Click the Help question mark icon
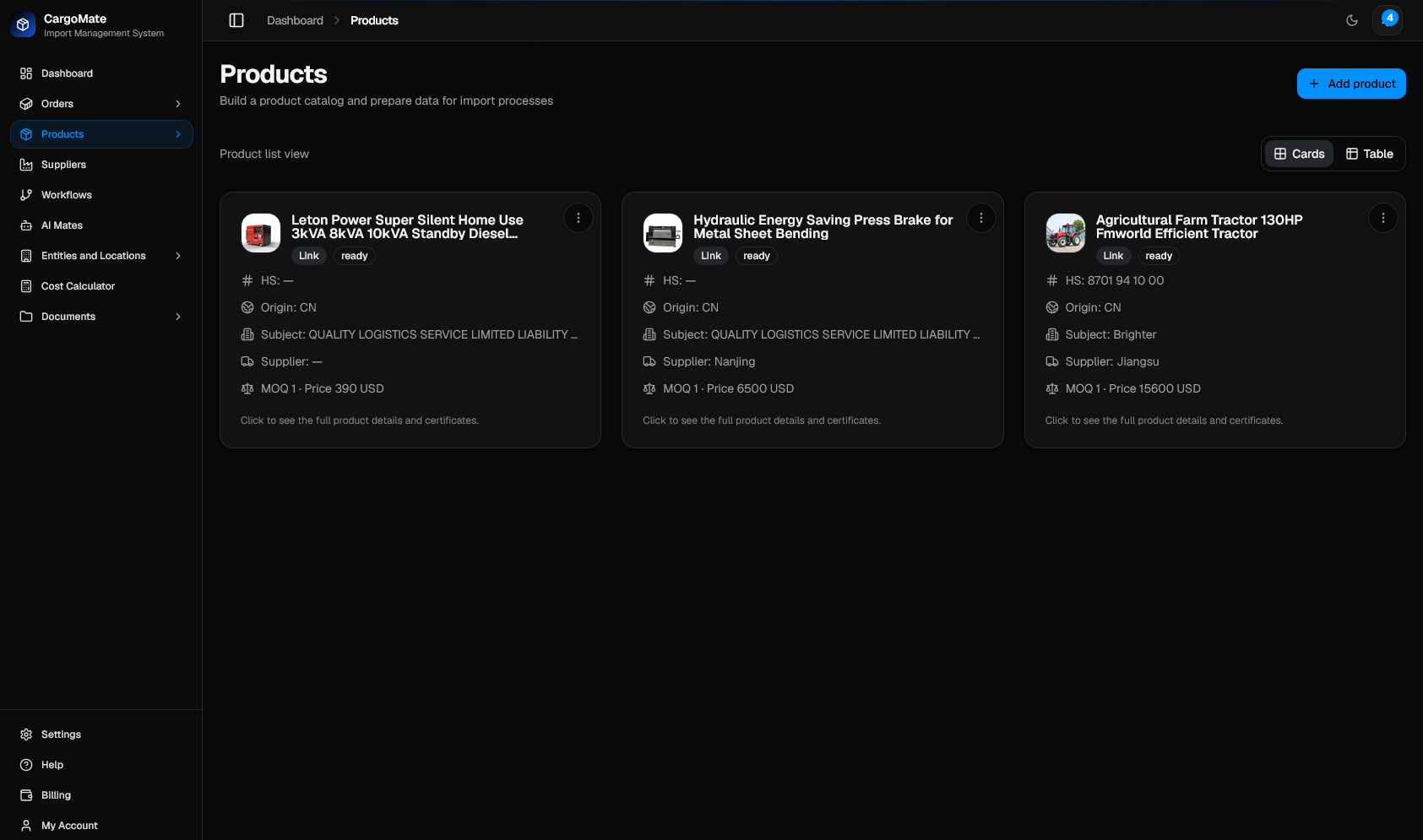This screenshot has width=1423, height=840. [26, 765]
